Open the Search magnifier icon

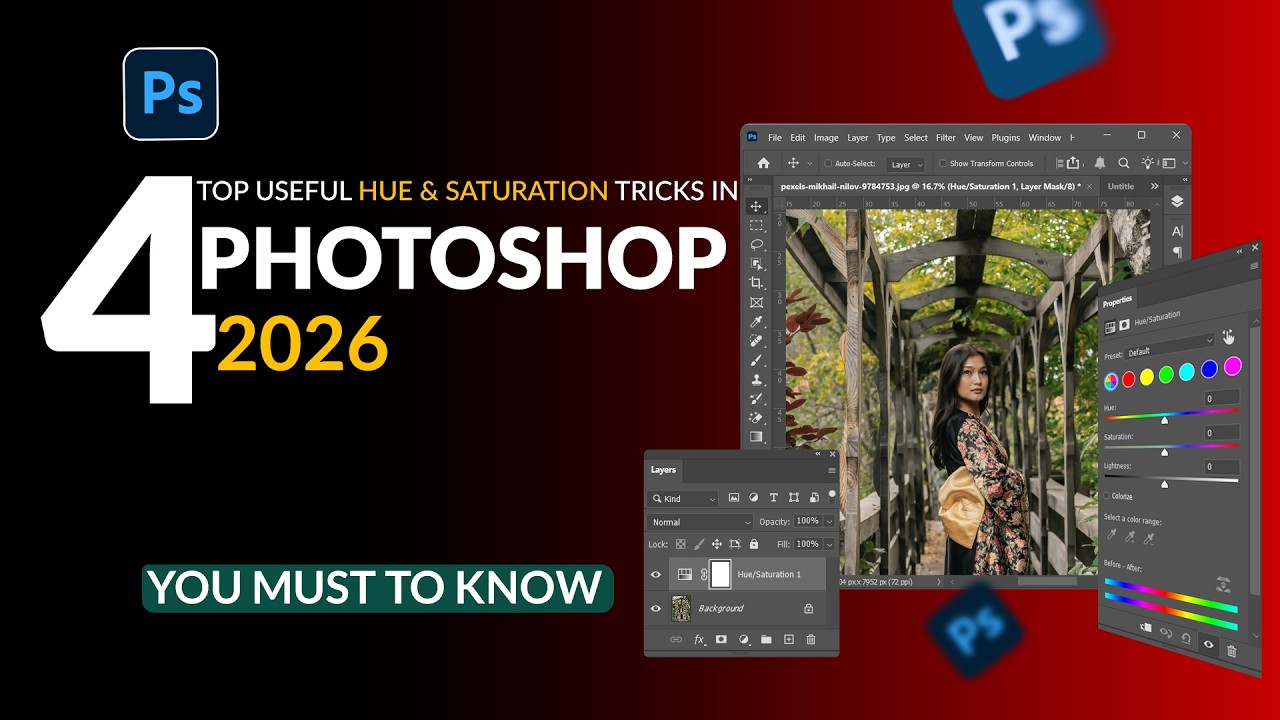coord(1123,163)
